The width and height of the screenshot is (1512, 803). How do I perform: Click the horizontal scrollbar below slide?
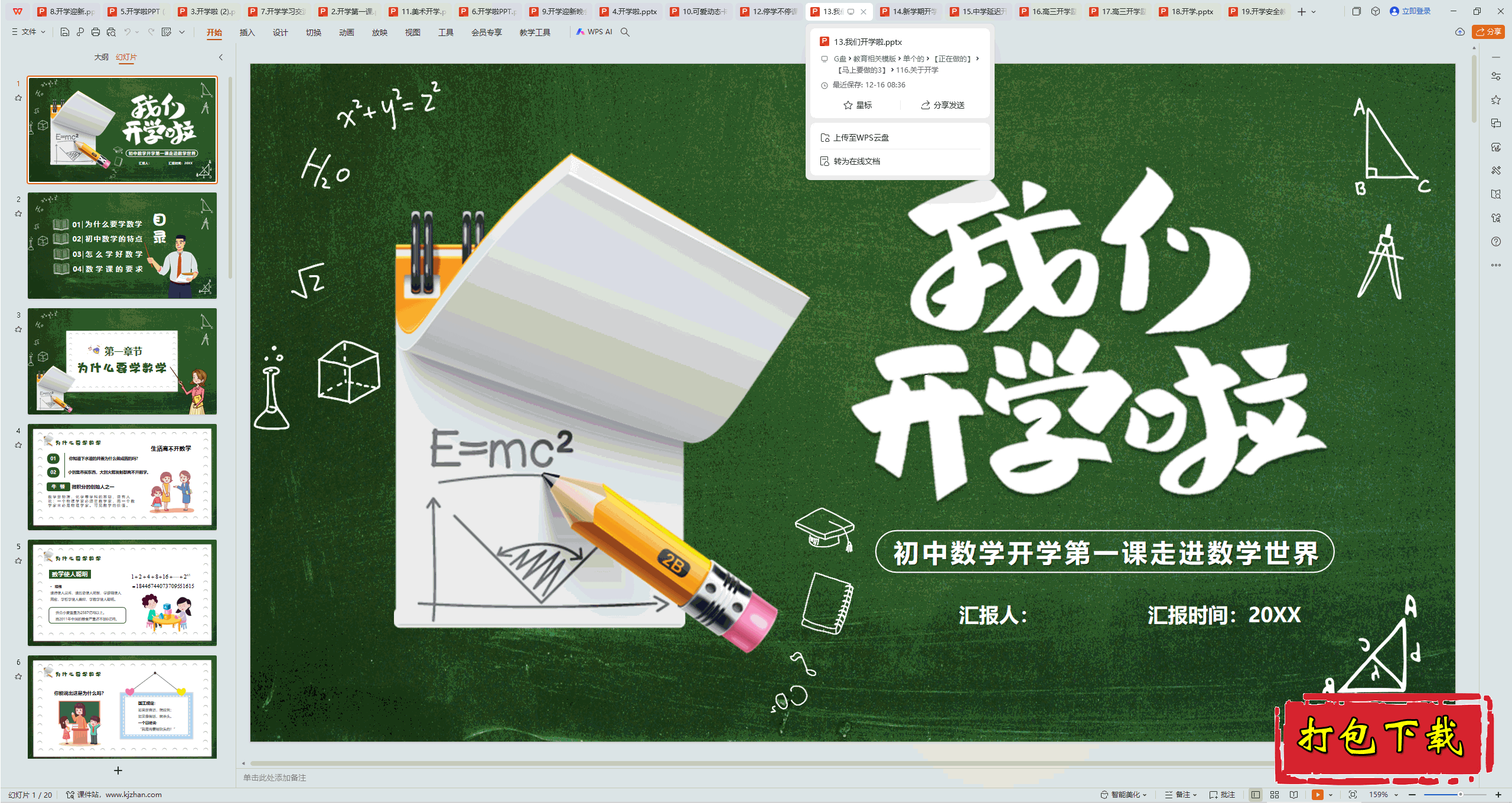coord(762,763)
